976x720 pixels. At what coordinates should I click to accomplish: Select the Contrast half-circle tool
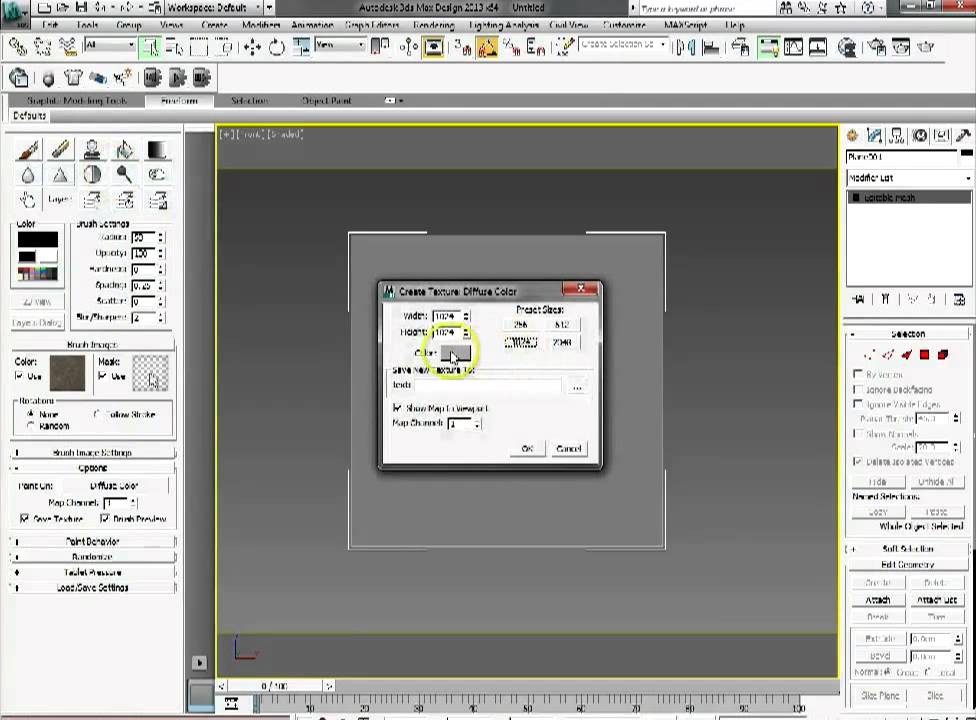coord(92,175)
